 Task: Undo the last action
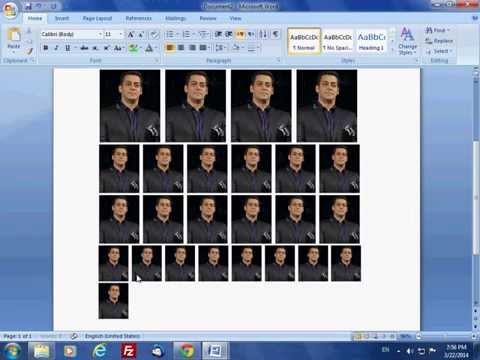pyautogui.click(x=39, y=6)
